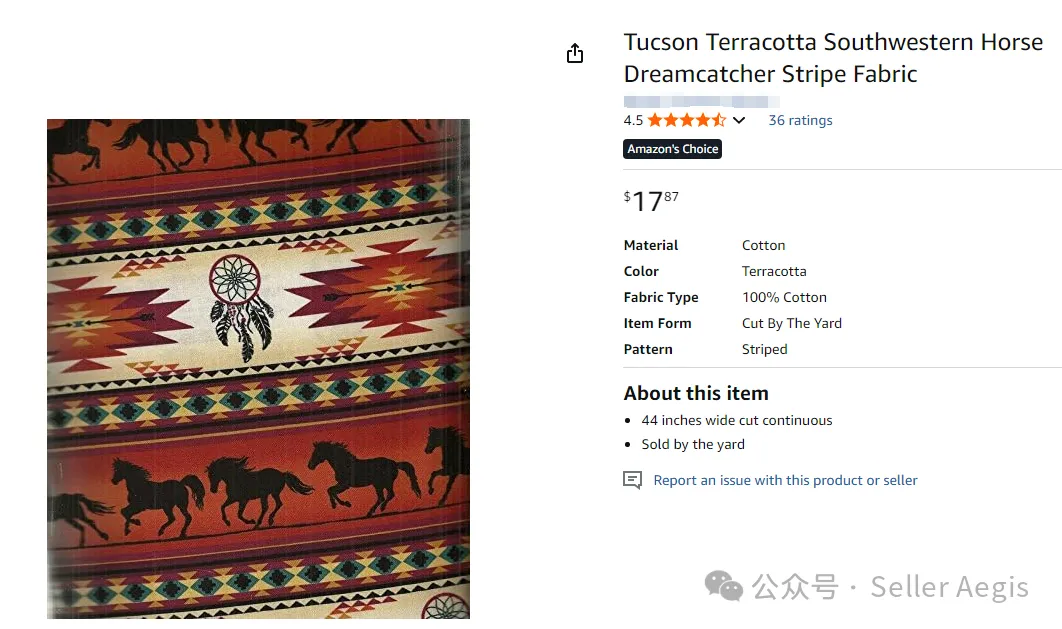Open the 36 ratings link
Viewport: 1062px width, 629px height.
coord(800,120)
